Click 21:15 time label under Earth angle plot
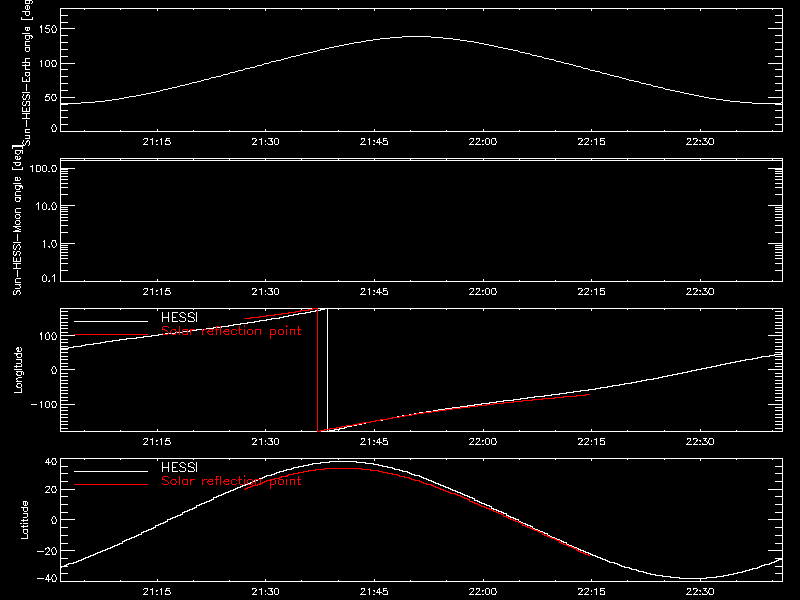Viewport: 800px width, 600px height. tap(157, 141)
